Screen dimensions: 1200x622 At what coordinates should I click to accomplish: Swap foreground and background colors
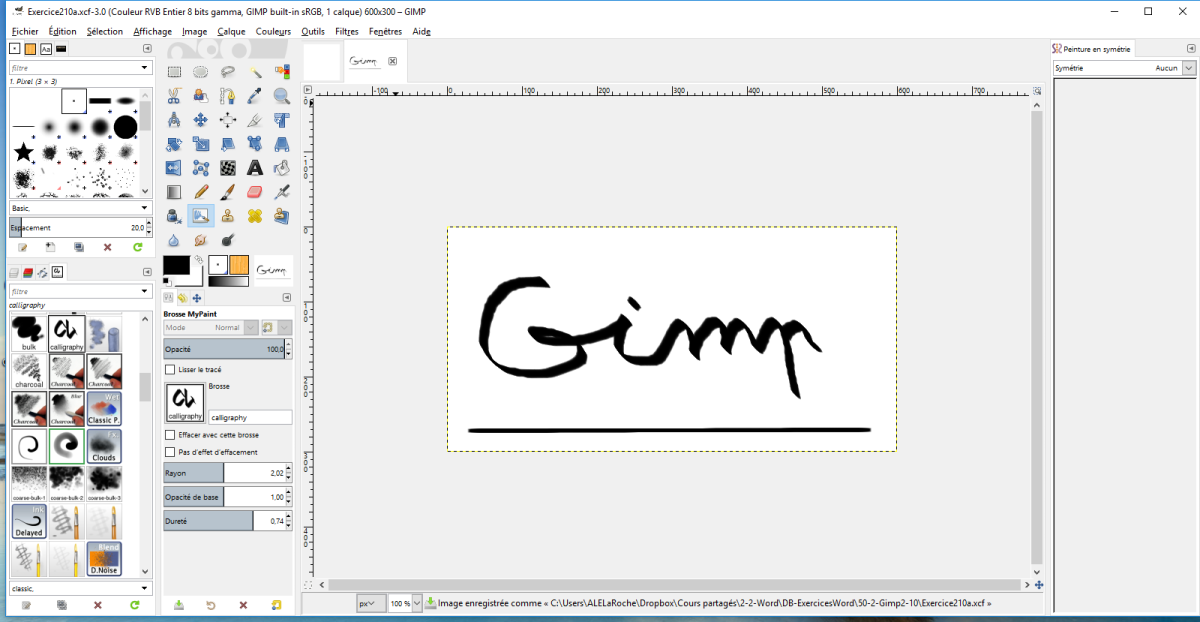(x=198, y=259)
